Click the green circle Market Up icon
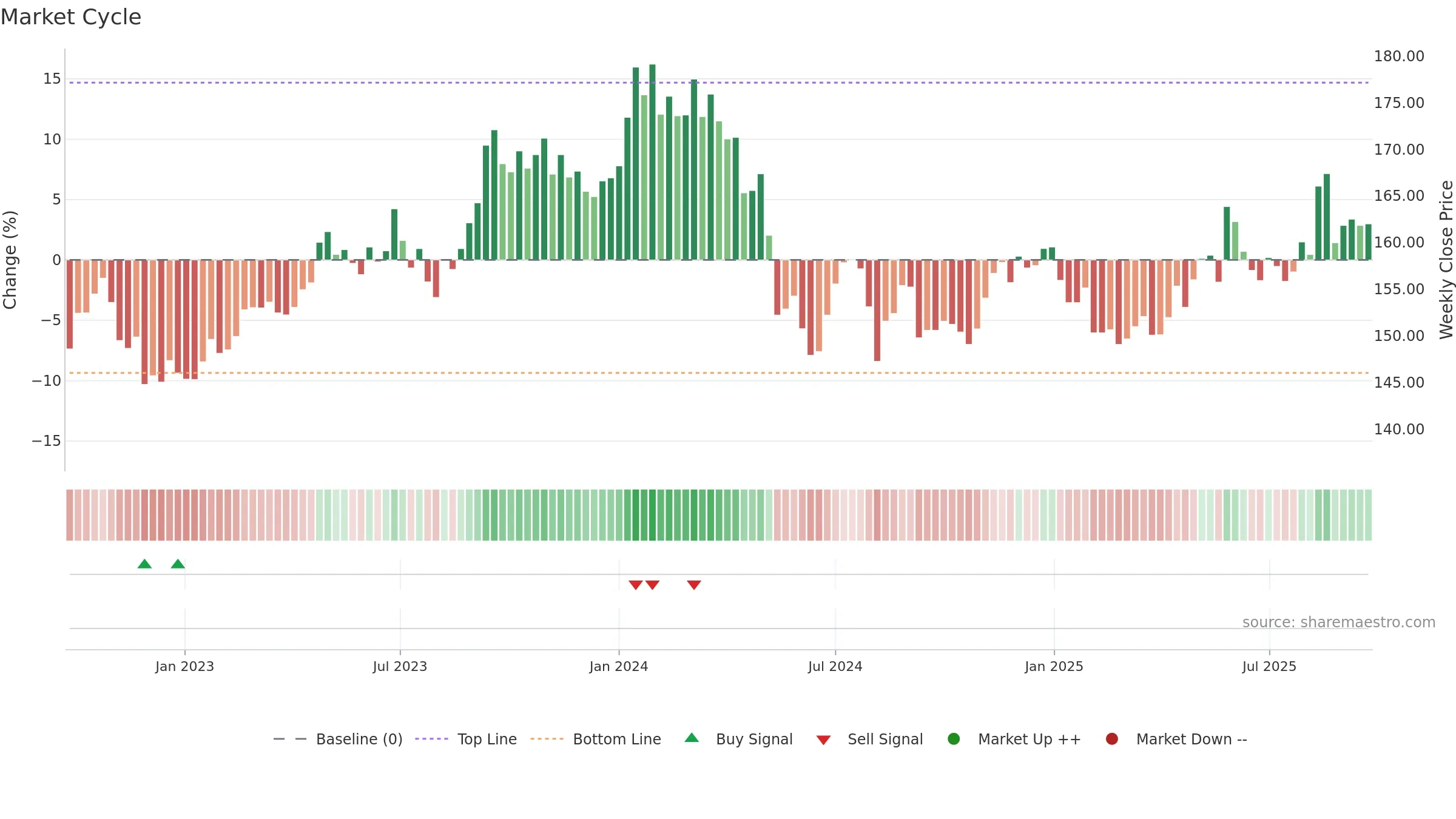 (954, 739)
